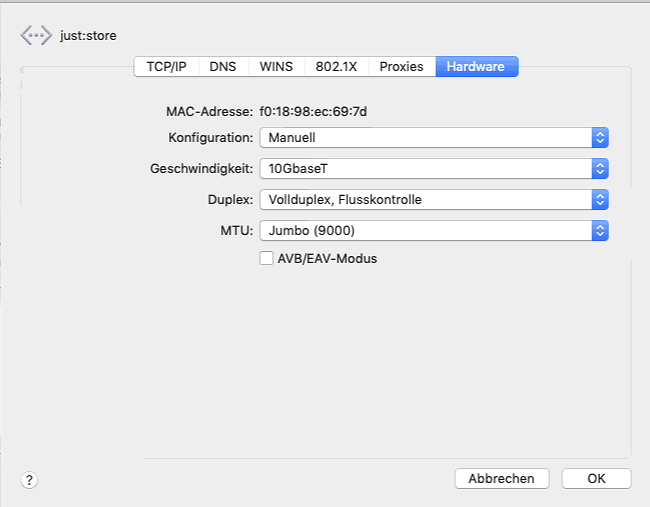Viewport: 650px width, 507px height.
Task: Open the help question mark button
Action: (x=29, y=480)
